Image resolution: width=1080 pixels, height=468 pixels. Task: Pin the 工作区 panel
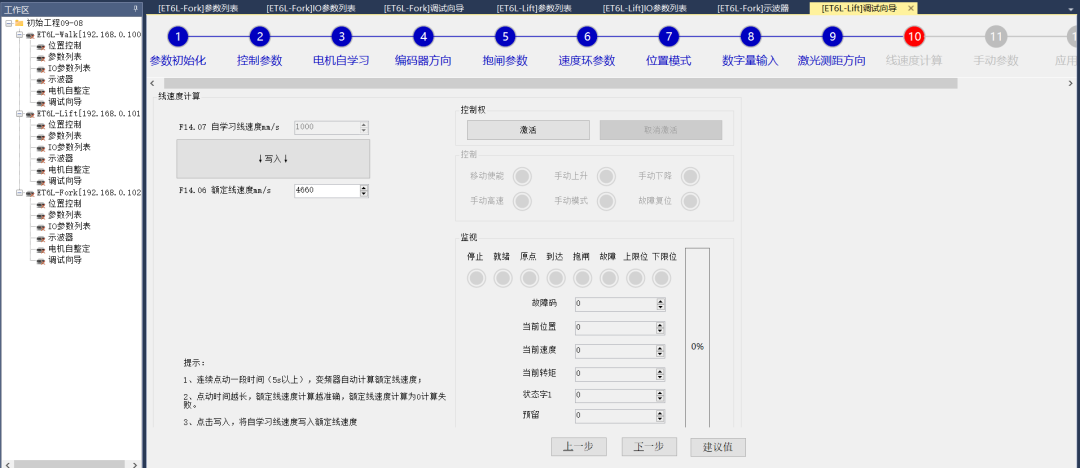pyautogui.click(x=136, y=8)
